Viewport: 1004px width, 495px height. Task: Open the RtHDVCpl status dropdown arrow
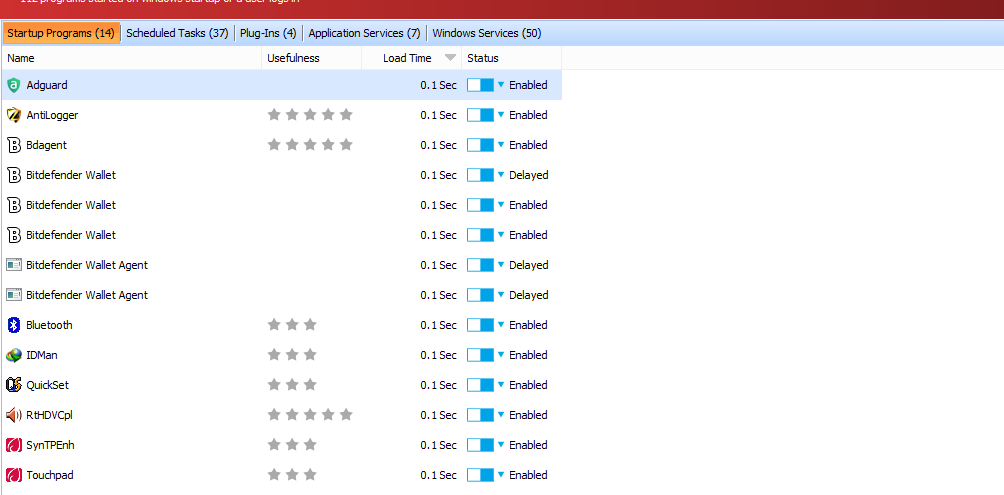click(x=501, y=414)
